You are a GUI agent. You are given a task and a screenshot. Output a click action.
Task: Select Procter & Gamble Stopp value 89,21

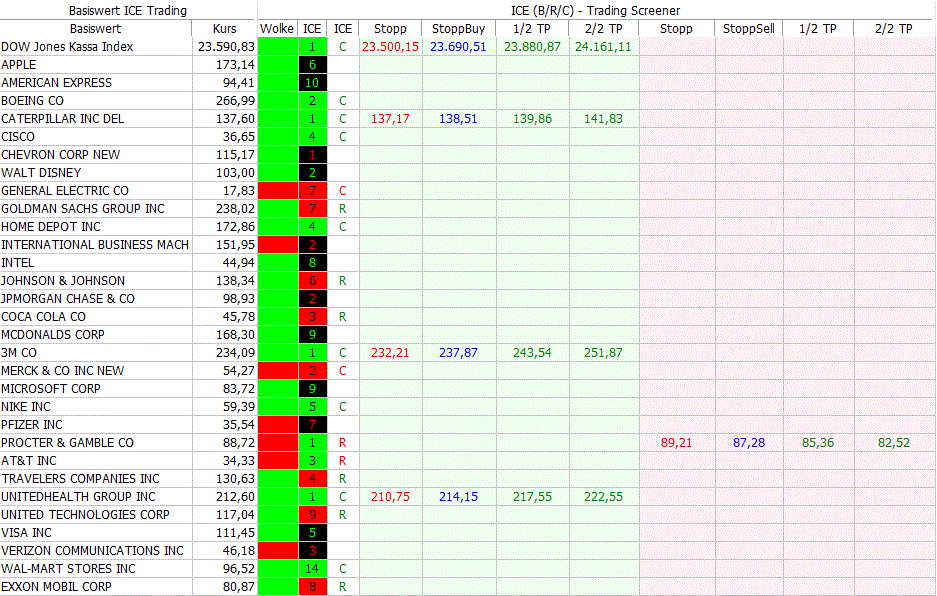point(676,442)
